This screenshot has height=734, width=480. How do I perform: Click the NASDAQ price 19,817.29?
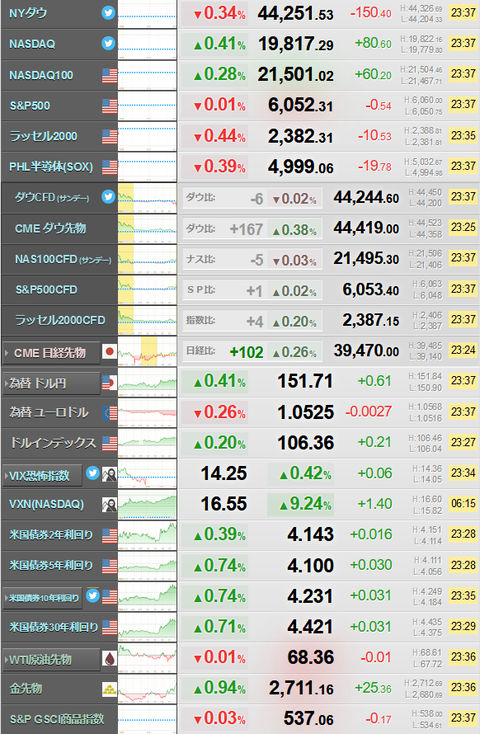(295, 44)
